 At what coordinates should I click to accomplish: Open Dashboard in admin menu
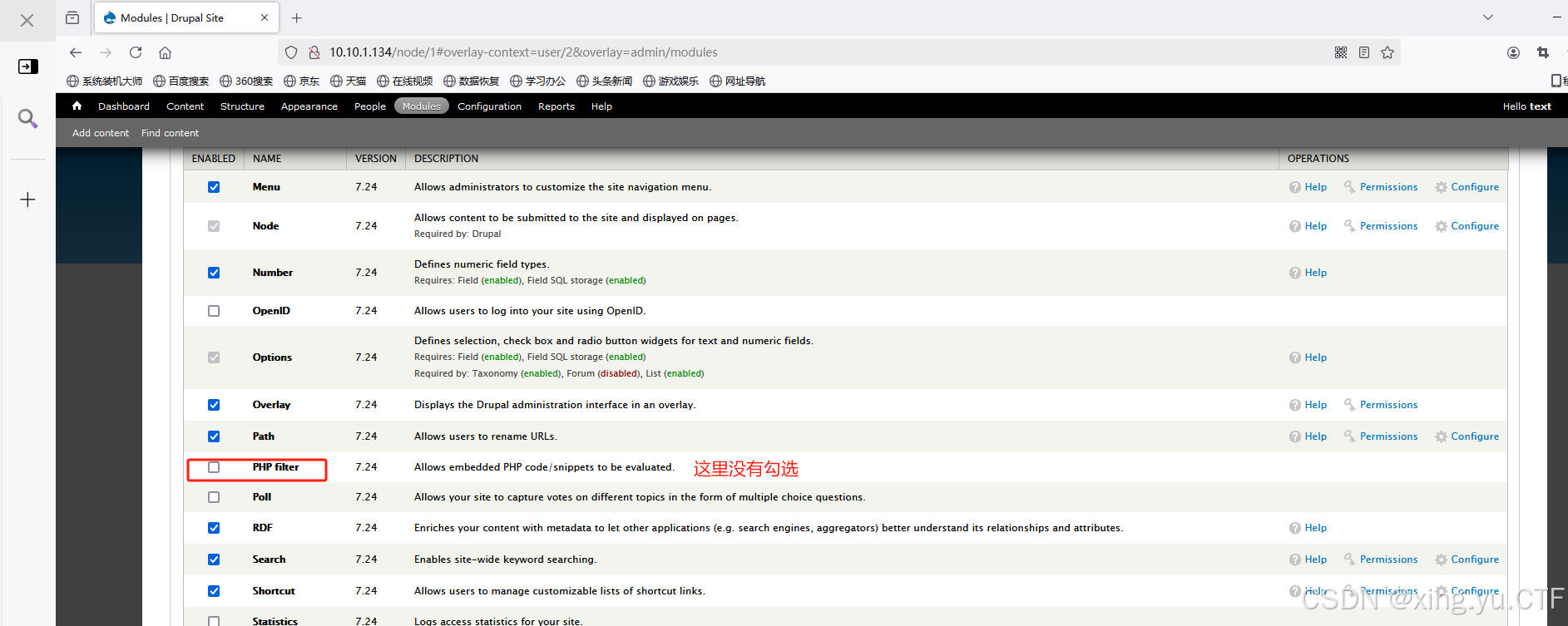point(124,106)
